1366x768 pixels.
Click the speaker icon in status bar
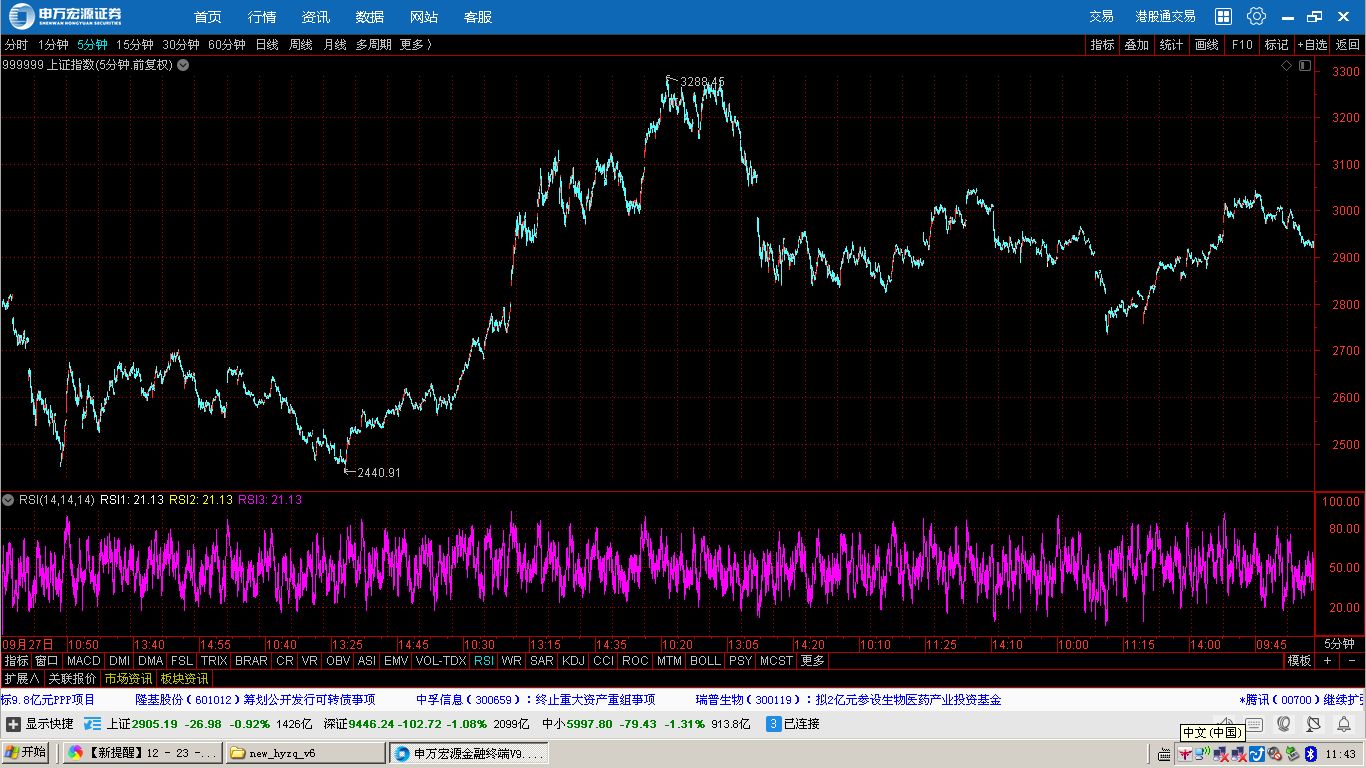pos(1226,722)
